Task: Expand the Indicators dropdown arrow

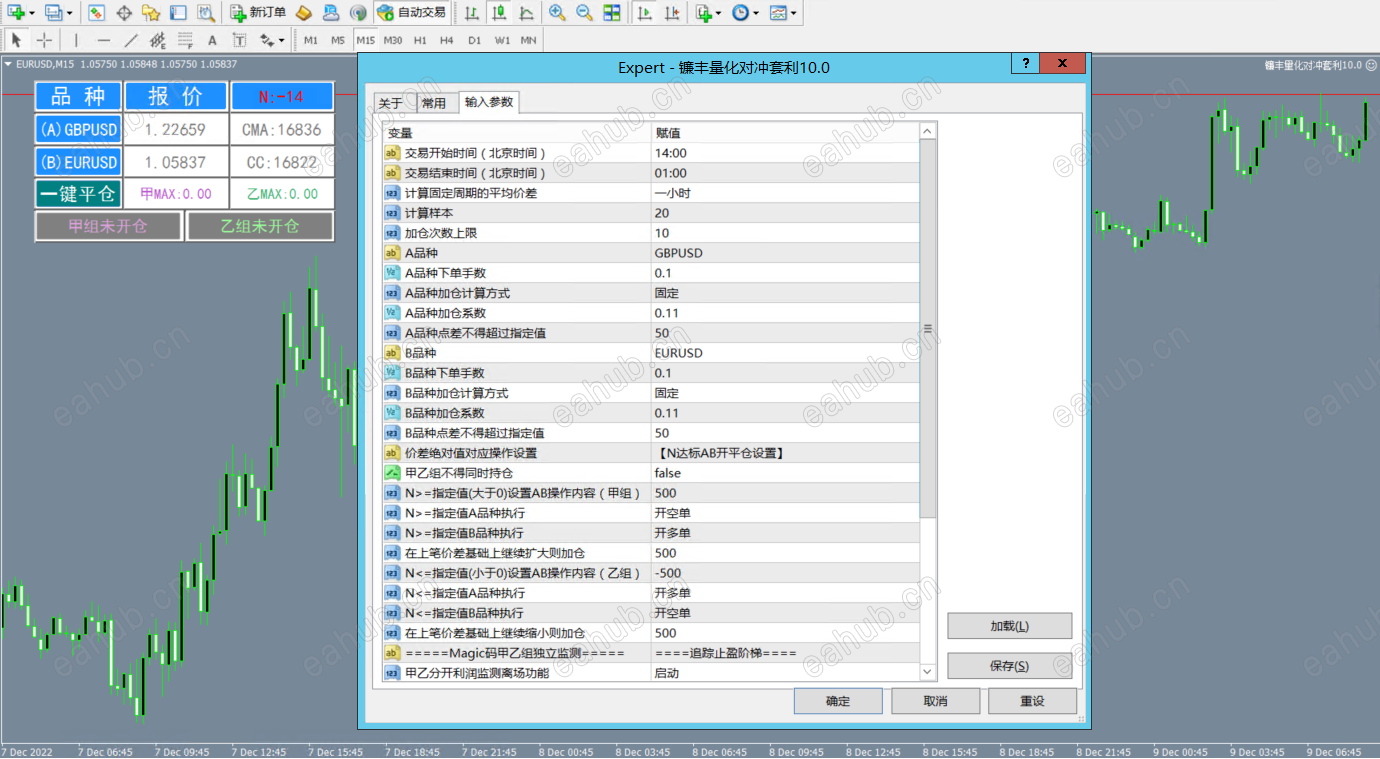Action: [x=719, y=13]
